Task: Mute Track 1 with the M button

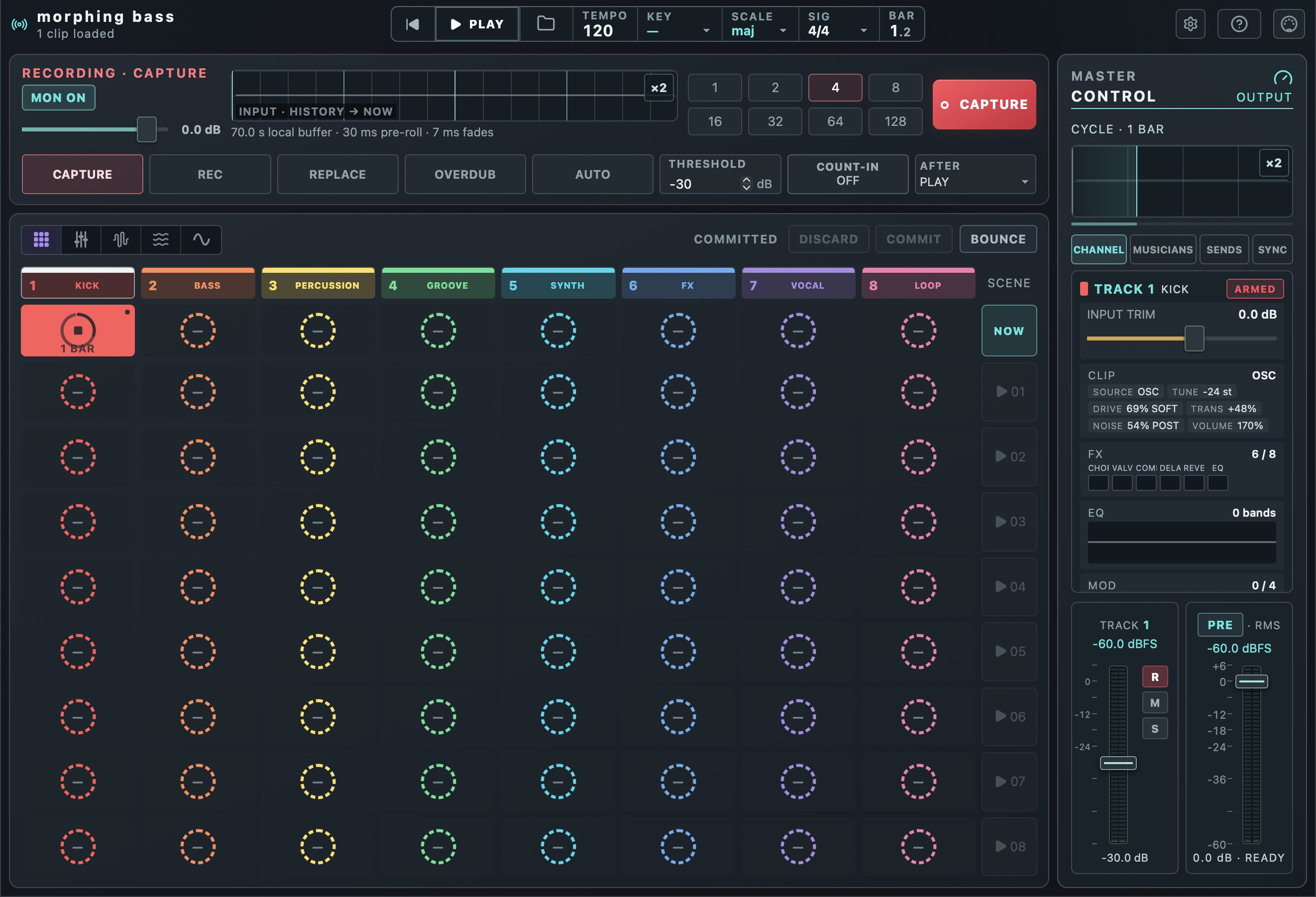Action: [1155, 703]
